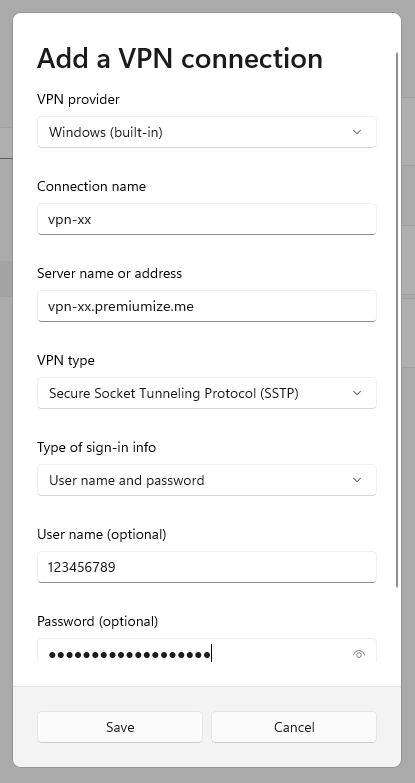Reveal the password with the eye icon

coord(359,654)
